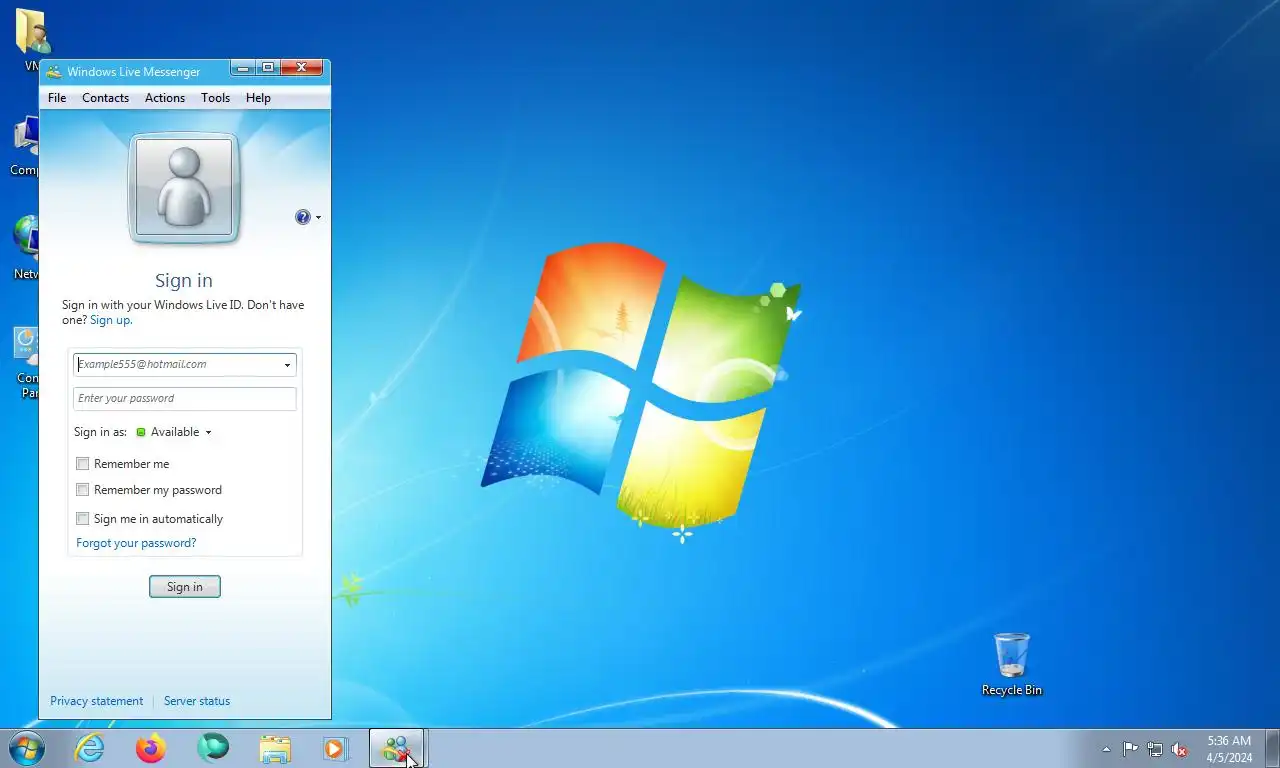Maximize the Windows Live Messenger window

tap(268, 68)
